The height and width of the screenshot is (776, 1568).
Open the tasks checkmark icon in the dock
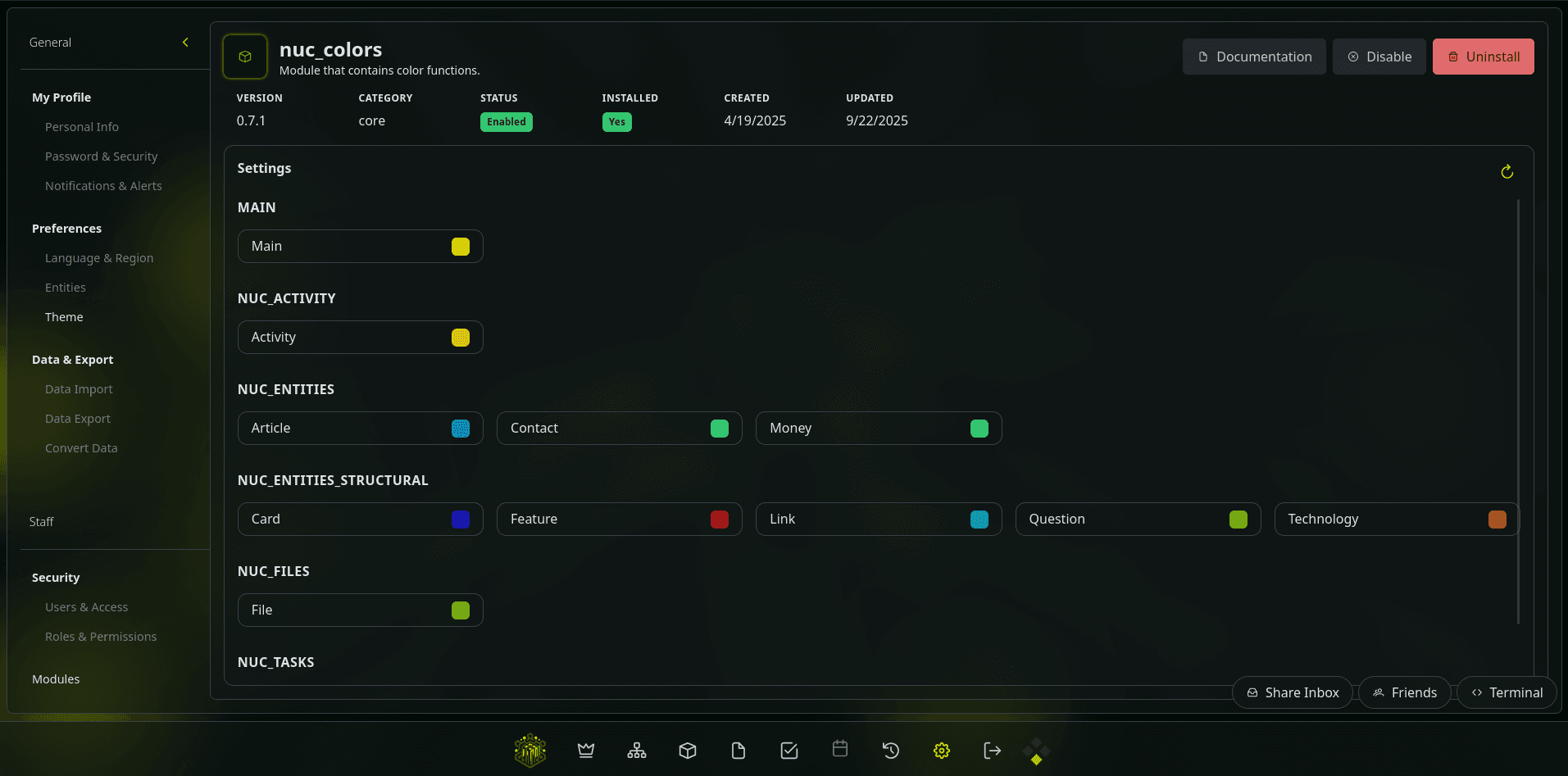coord(789,750)
